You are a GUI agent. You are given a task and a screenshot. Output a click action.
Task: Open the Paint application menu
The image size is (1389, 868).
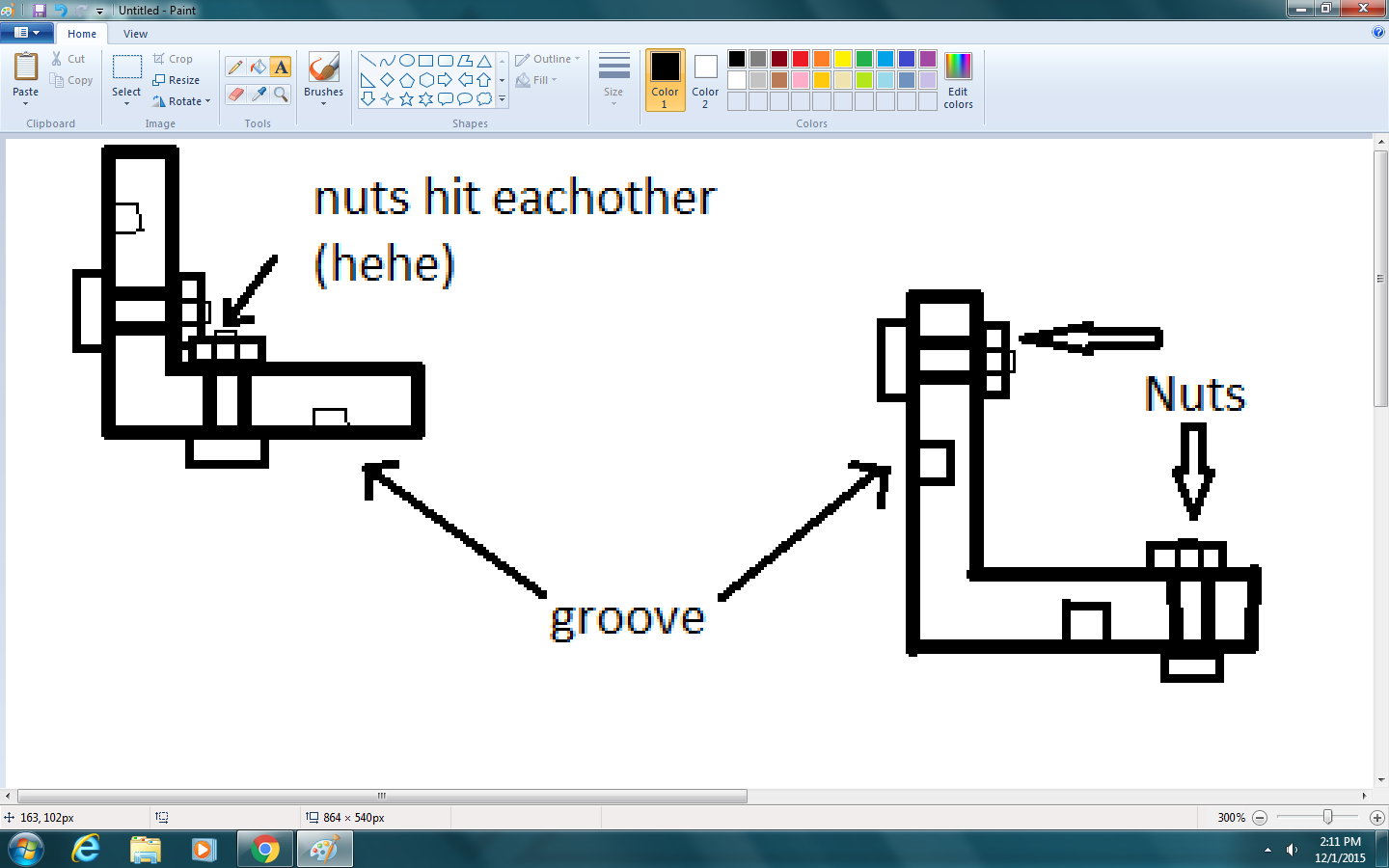(27, 32)
